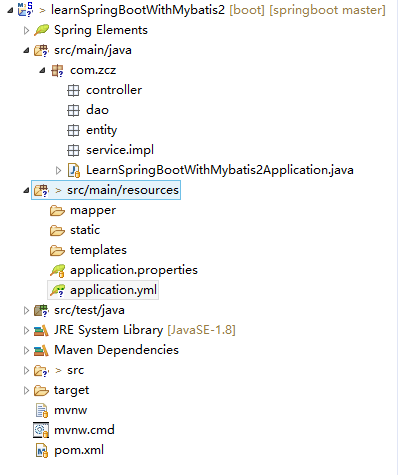
Task: Select the com.zcz package label
Action: pos(93,70)
